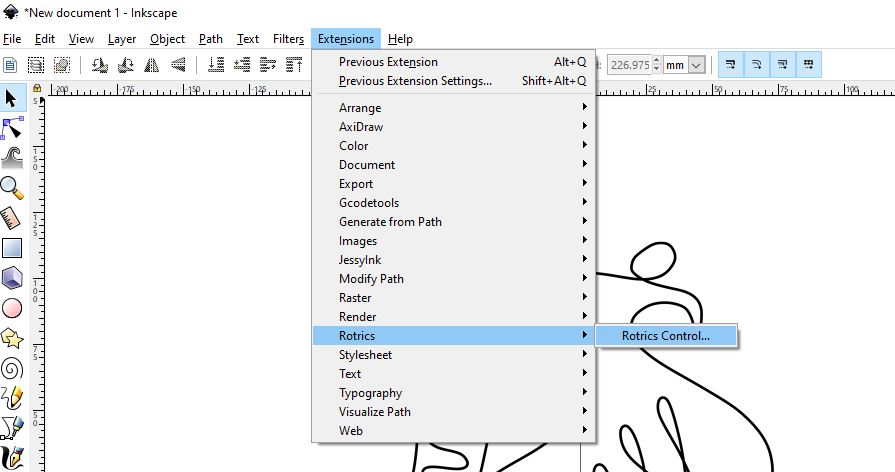895x472 pixels.
Task: Select the Rectangle tool
Action: [x=11, y=248]
